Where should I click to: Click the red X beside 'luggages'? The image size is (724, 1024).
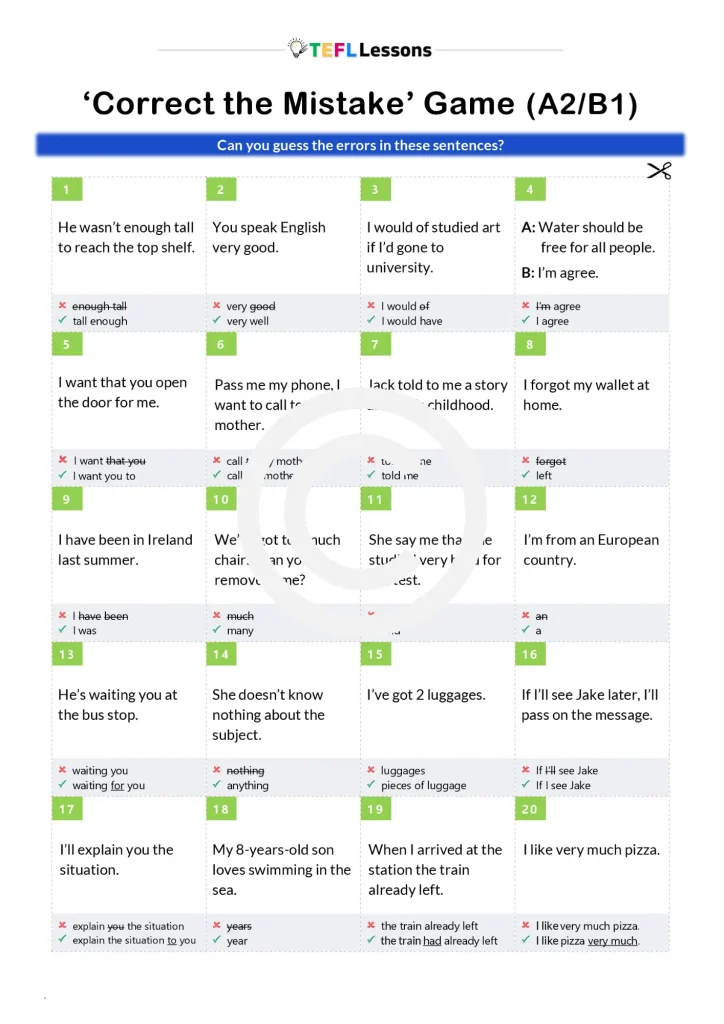pyautogui.click(x=371, y=771)
